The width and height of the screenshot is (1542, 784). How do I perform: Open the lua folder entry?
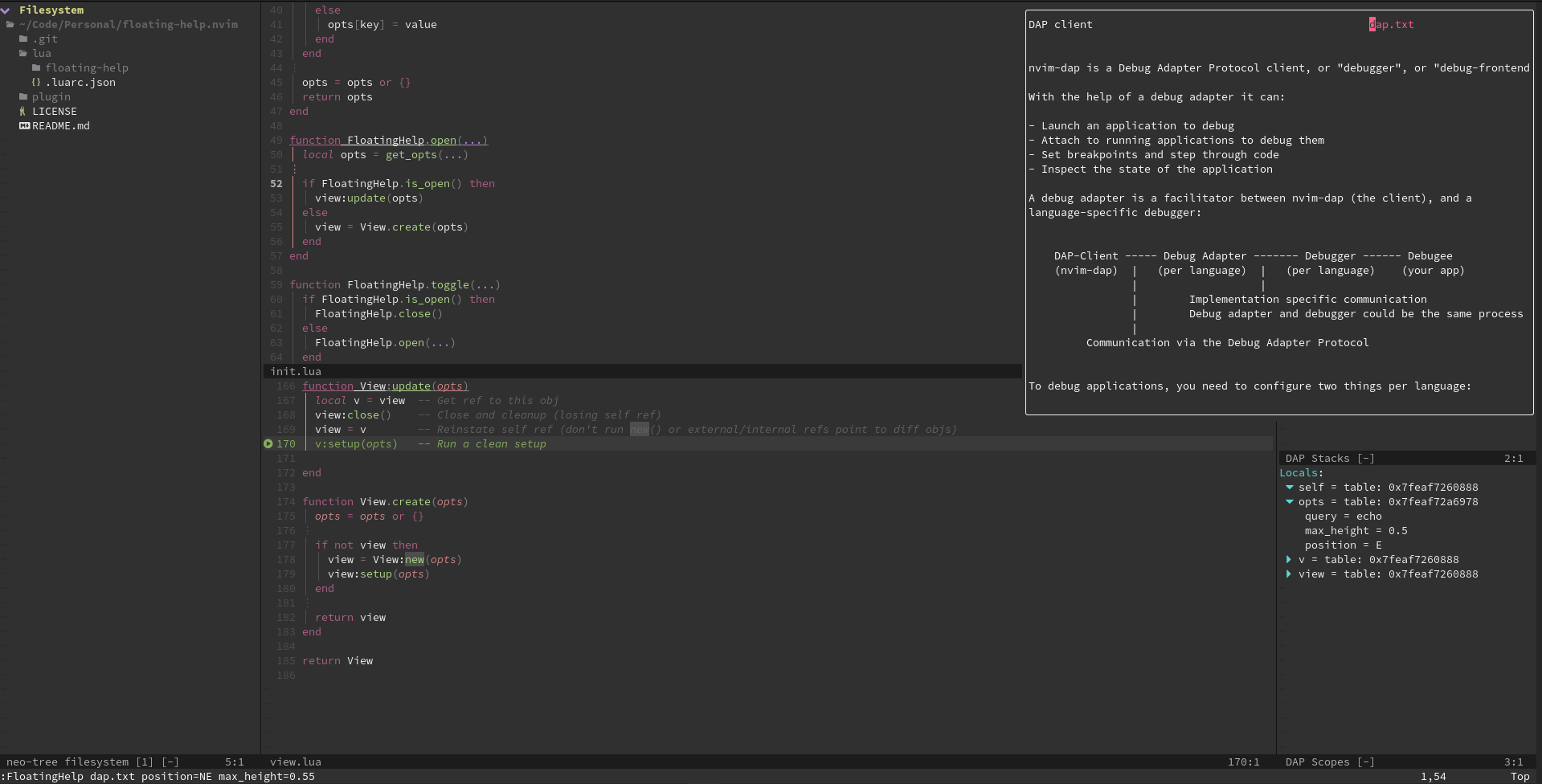(x=42, y=53)
